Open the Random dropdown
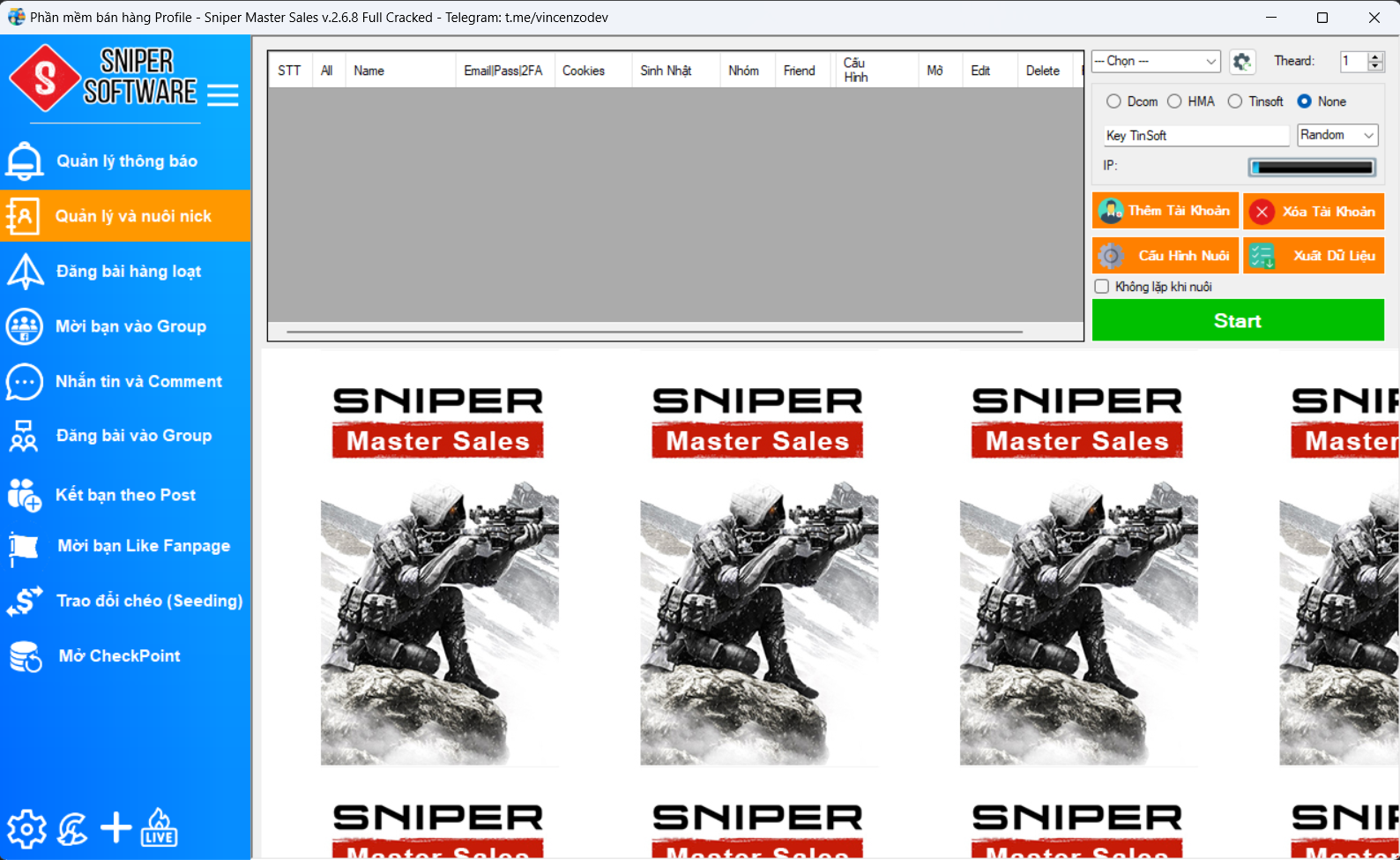 click(x=1337, y=135)
